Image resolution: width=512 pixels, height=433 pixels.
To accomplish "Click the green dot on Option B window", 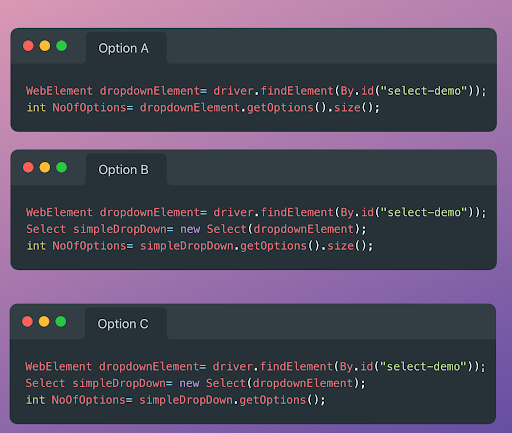I will click(x=61, y=167).
